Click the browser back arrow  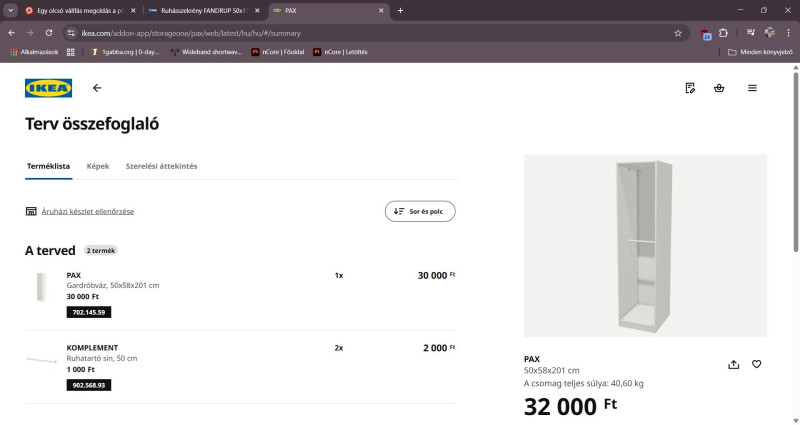pos(12,33)
